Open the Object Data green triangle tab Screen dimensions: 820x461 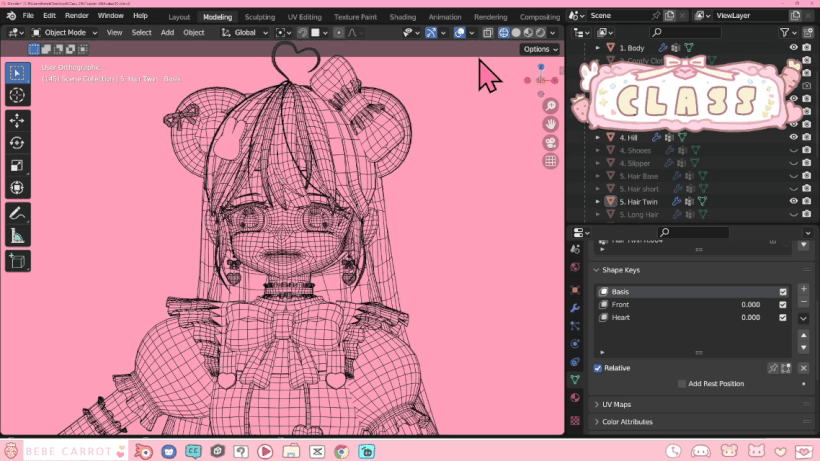pyautogui.click(x=575, y=379)
